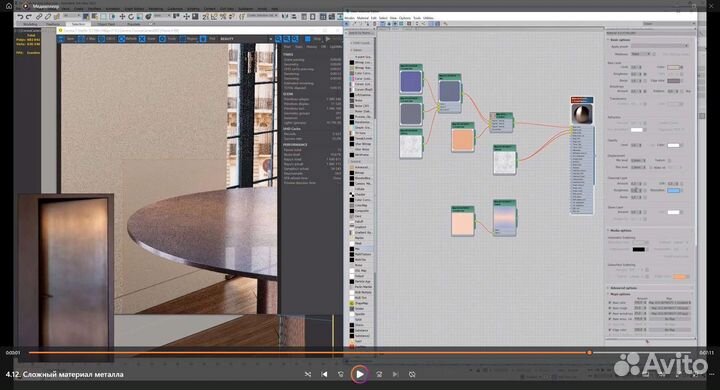Open the Apply preset dropdown
720x390 pixels.
(x=660, y=46)
